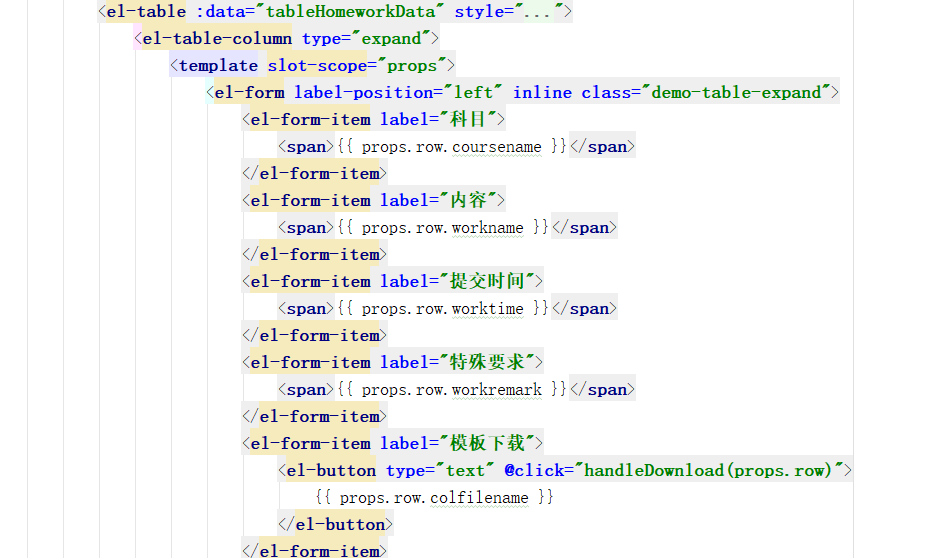Image resolution: width=931 pixels, height=558 pixels.
Task: Click the label value "科目"
Action: (467, 120)
